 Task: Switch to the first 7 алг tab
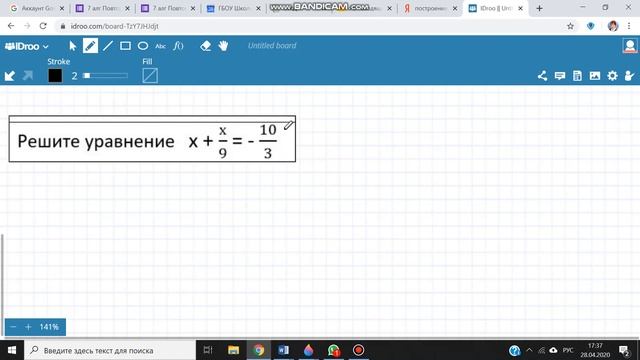[103, 8]
